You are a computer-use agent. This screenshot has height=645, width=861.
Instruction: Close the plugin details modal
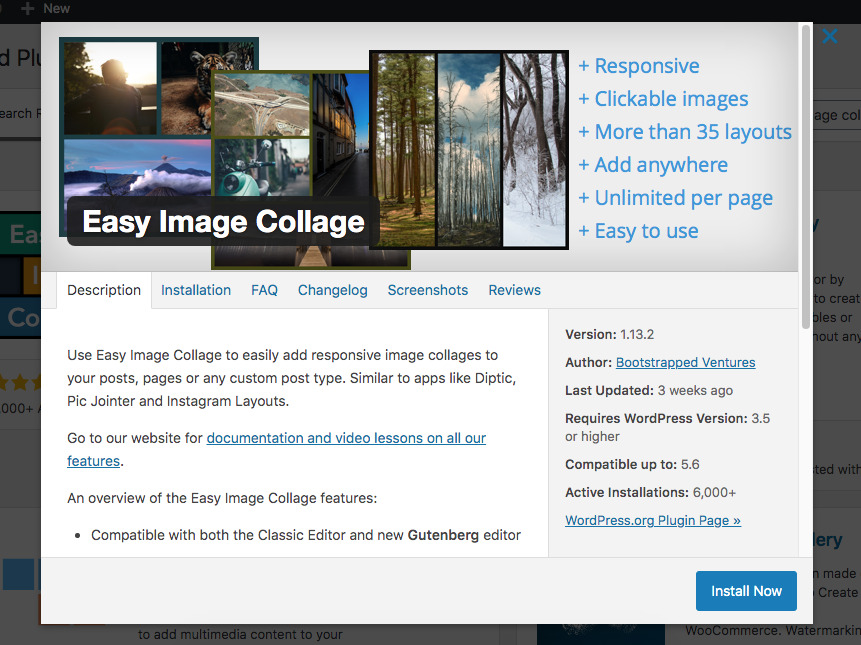click(829, 38)
